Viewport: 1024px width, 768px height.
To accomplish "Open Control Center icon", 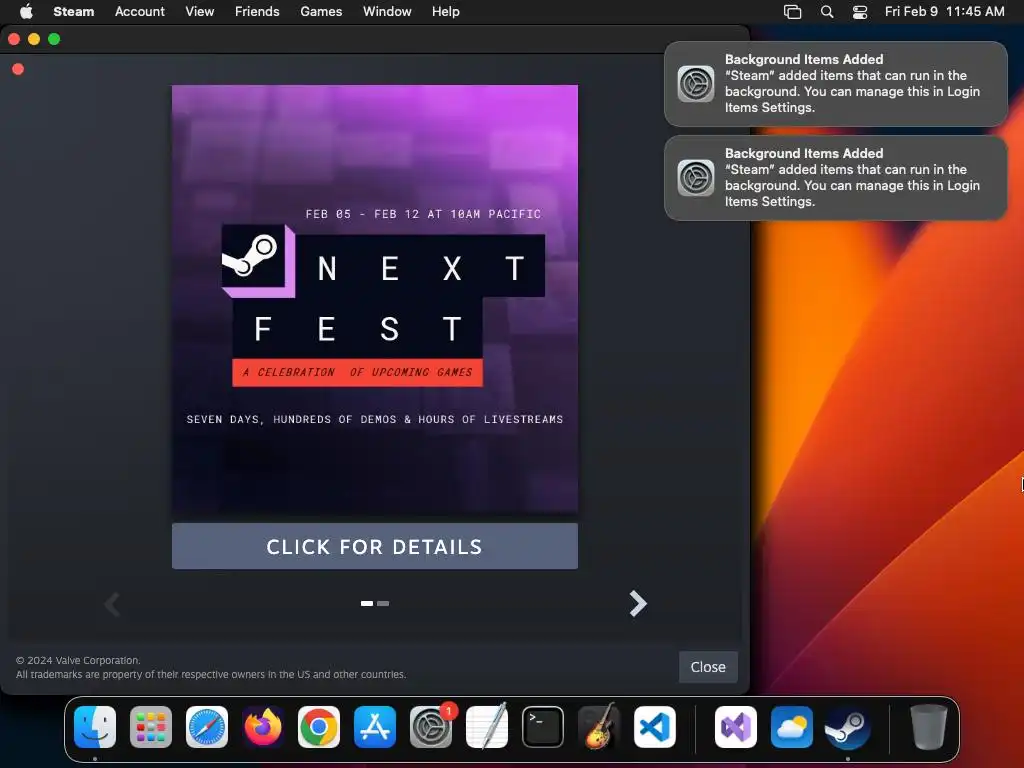I will (859, 12).
